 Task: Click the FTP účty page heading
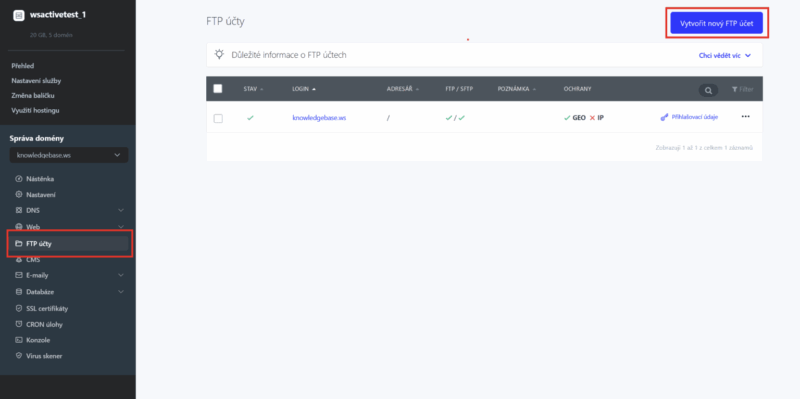click(225, 21)
